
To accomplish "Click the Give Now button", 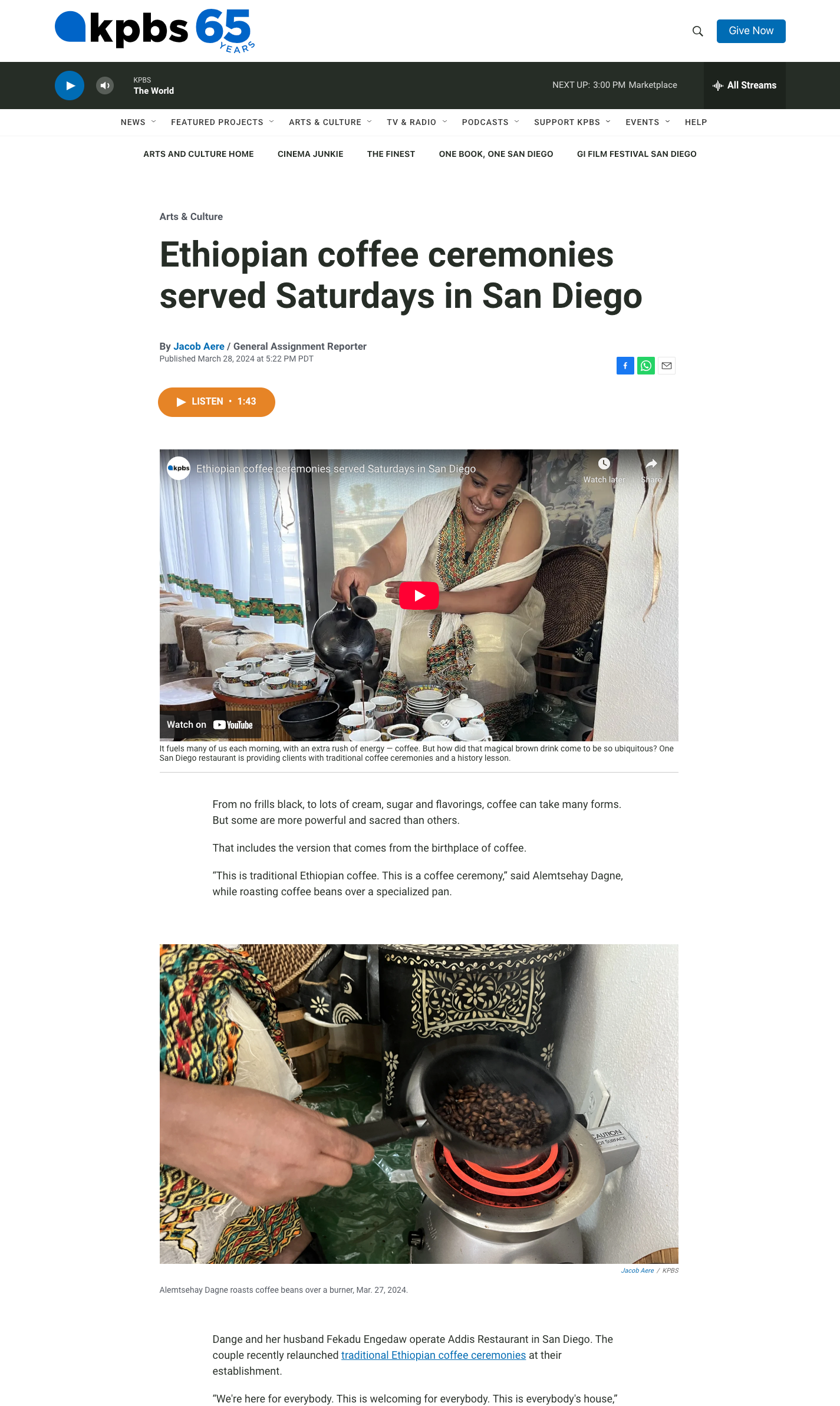I will point(751,31).
